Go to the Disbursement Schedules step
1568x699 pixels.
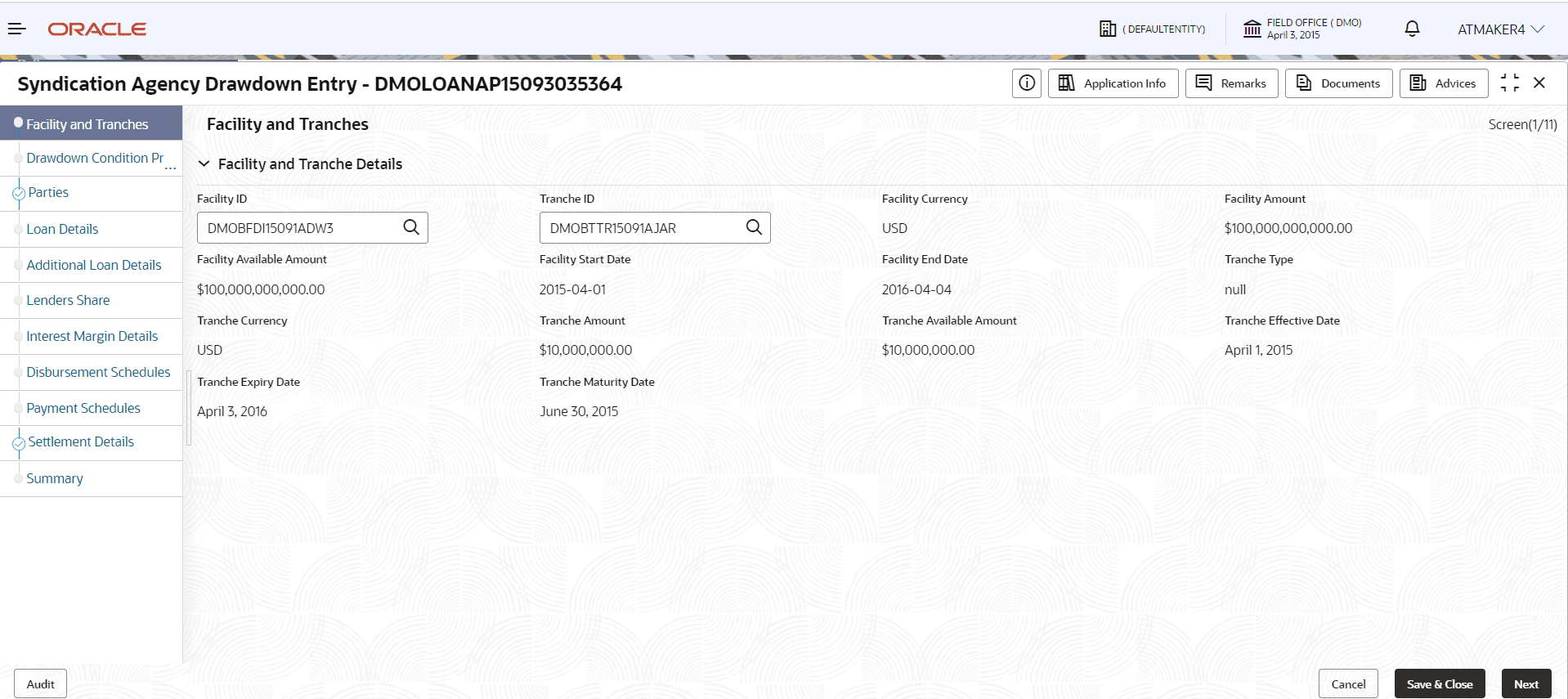pos(91,372)
